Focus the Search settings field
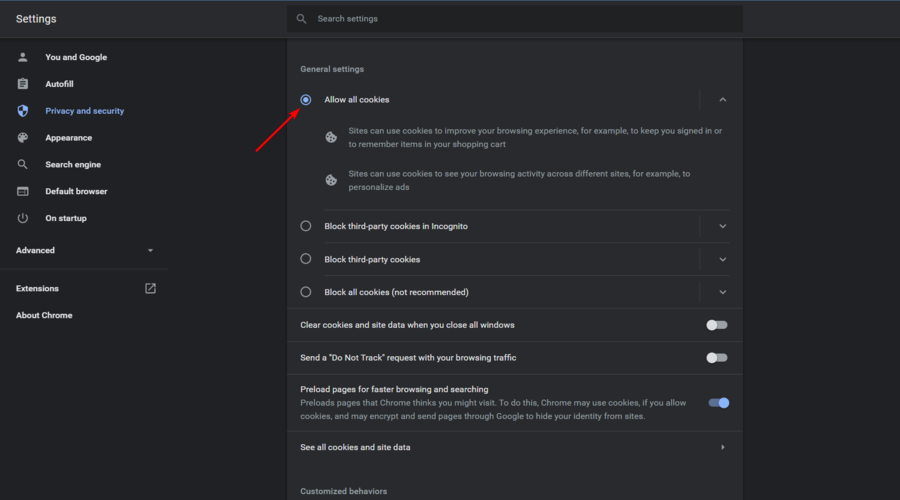Screen dimensions: 900x500 point(514,18)
